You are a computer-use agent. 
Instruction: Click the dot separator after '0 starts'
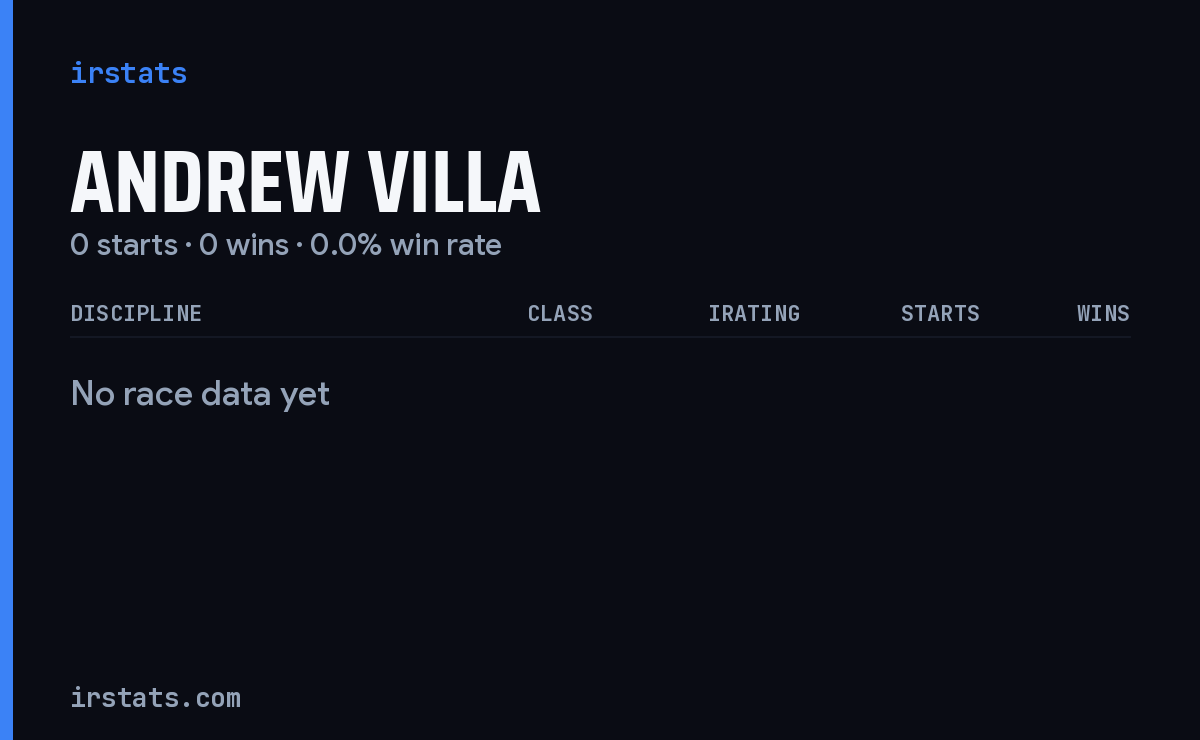pos(188,245)
